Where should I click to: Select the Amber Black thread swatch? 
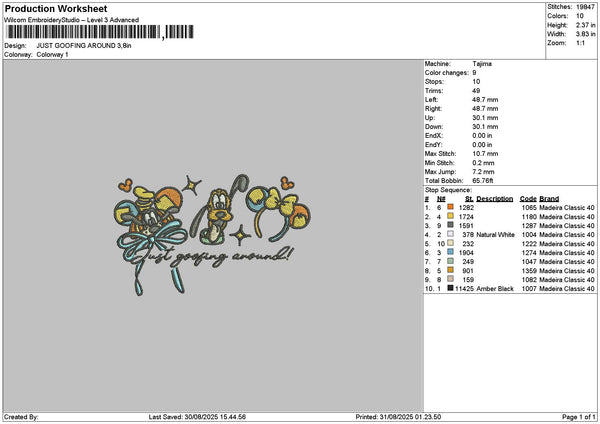tap(450, 288)
